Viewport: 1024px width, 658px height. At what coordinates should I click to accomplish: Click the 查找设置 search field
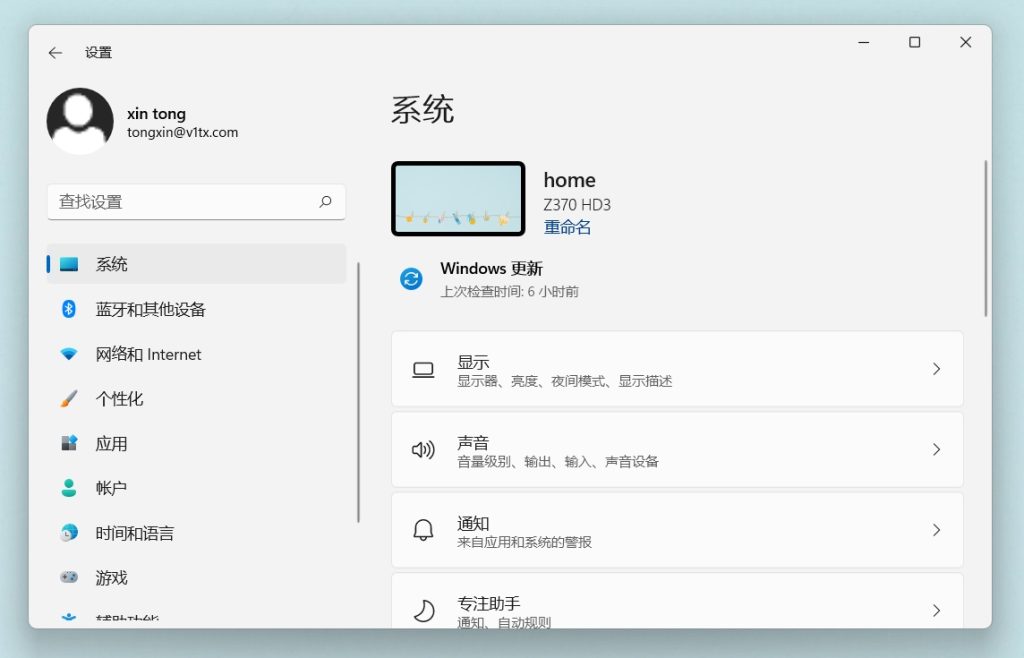[x=196, y=202]
